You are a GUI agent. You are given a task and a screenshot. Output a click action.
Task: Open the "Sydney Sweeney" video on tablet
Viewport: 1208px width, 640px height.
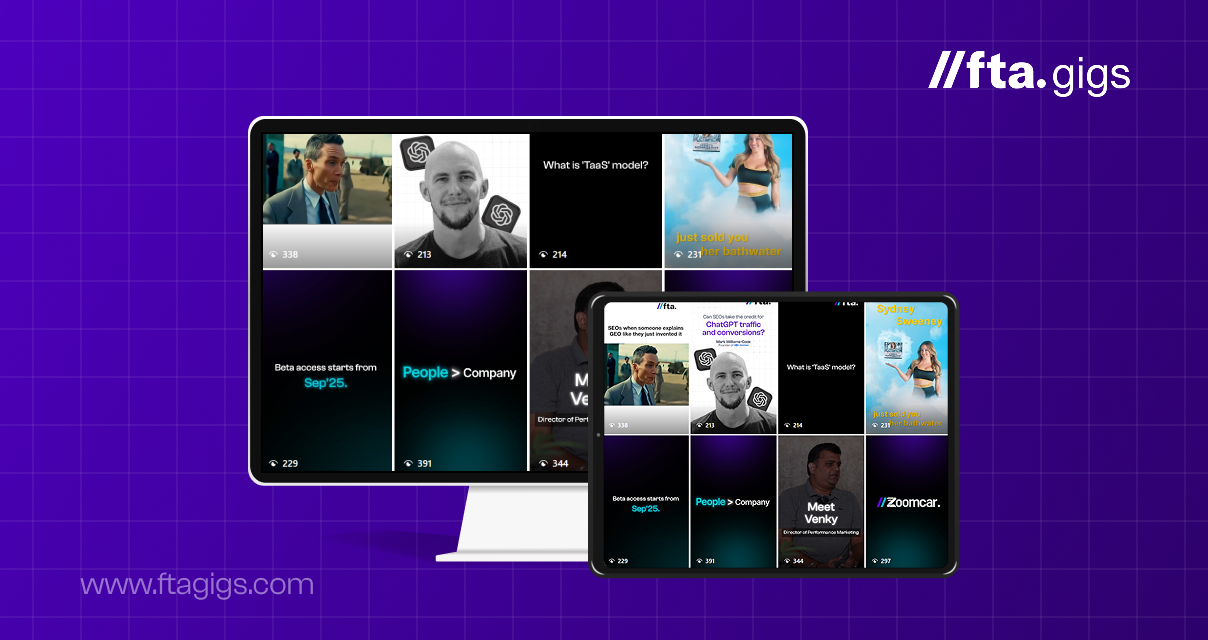point(907,367)
